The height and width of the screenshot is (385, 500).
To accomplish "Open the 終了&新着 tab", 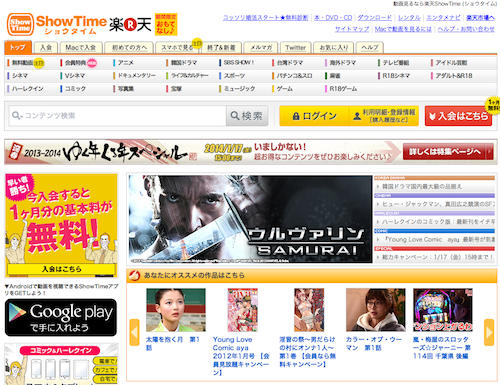I will coord(221,48).
